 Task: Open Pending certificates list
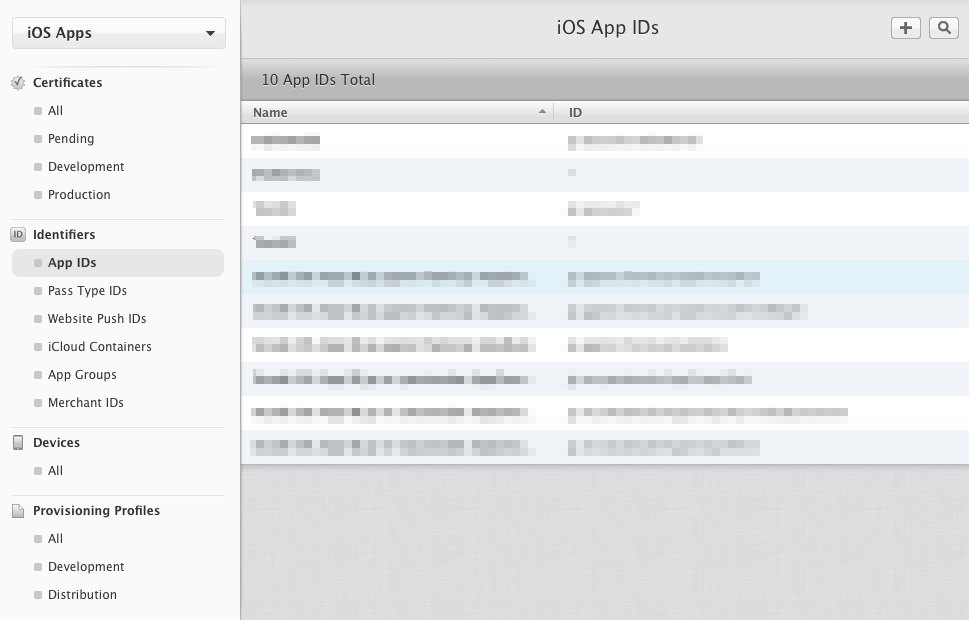(71, 138)
